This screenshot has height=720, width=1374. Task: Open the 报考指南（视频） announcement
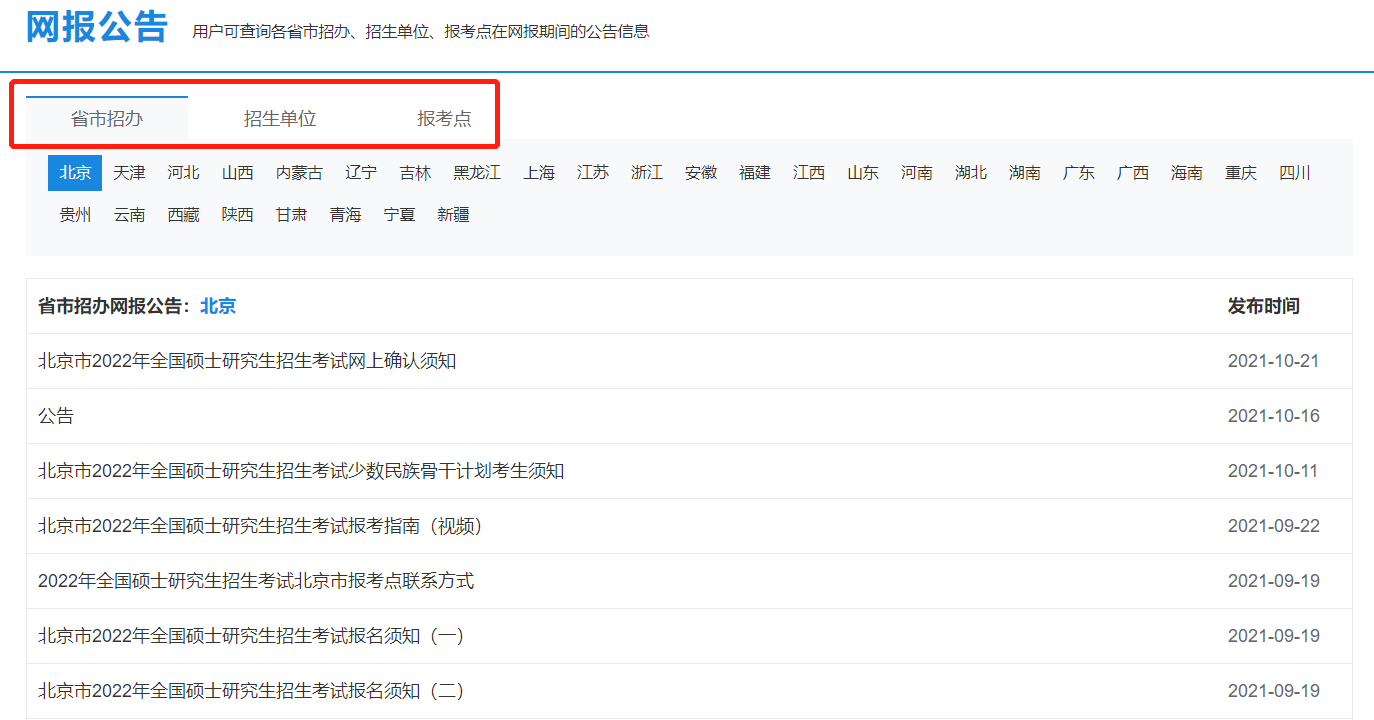pyautogui.click(x=260, y=526)
